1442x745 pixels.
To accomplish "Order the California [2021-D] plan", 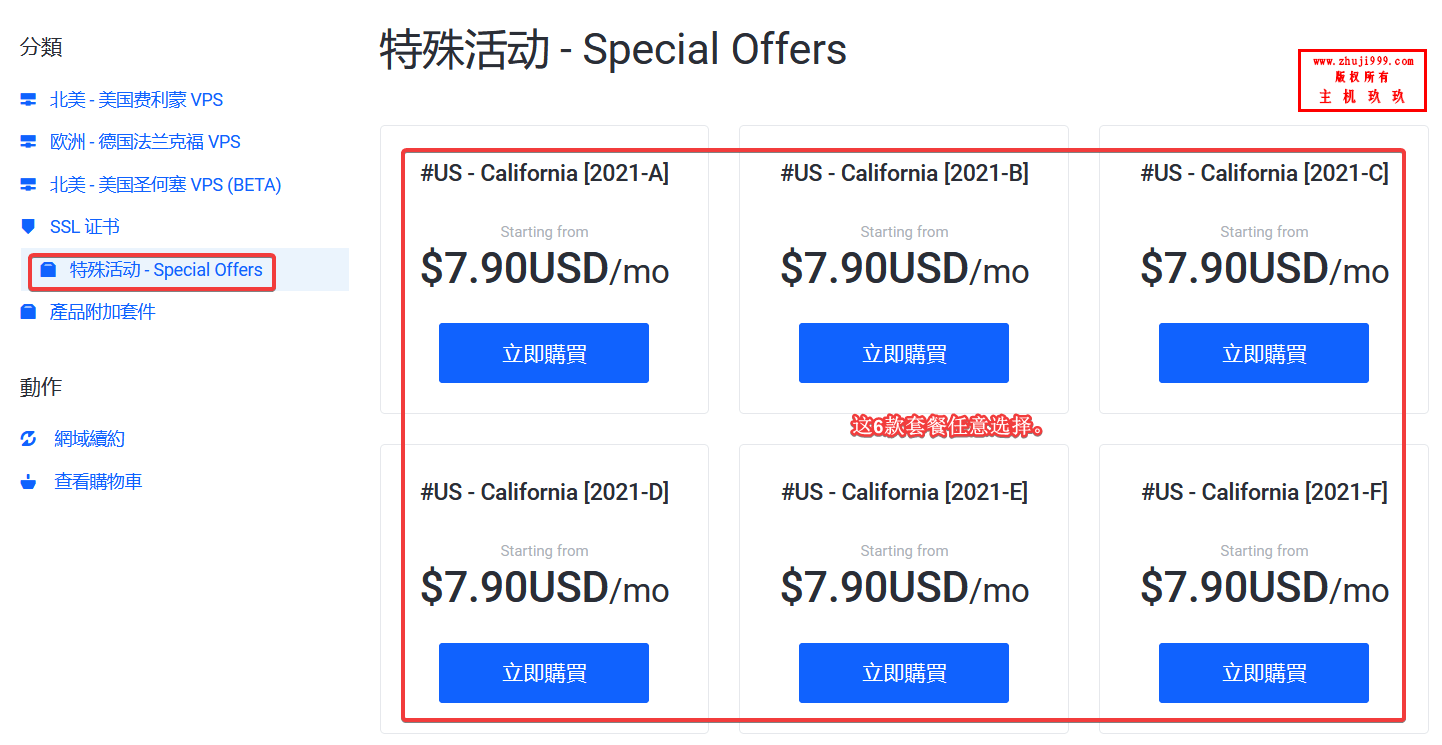I will 544,673.
